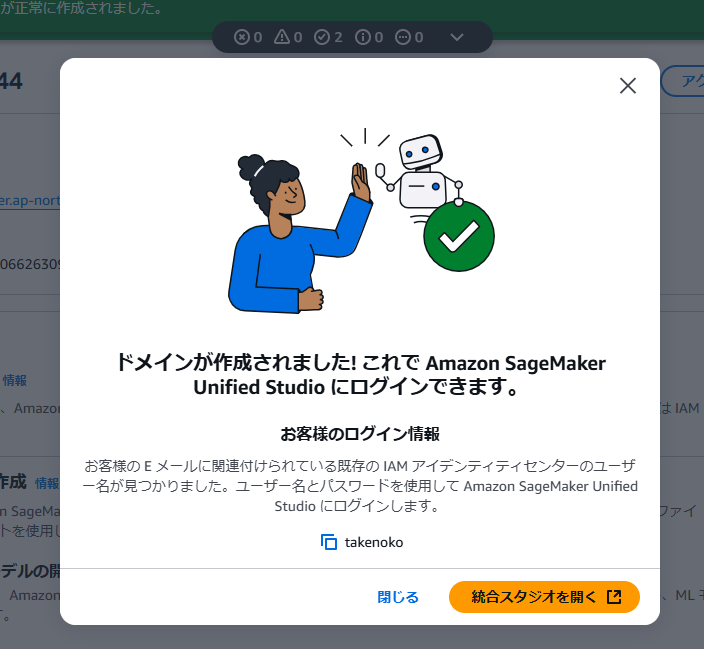Click the 情報 link behind the dialog at left
Image resolution: width=704 pixels, height=649 pixels.
[15, 380]
